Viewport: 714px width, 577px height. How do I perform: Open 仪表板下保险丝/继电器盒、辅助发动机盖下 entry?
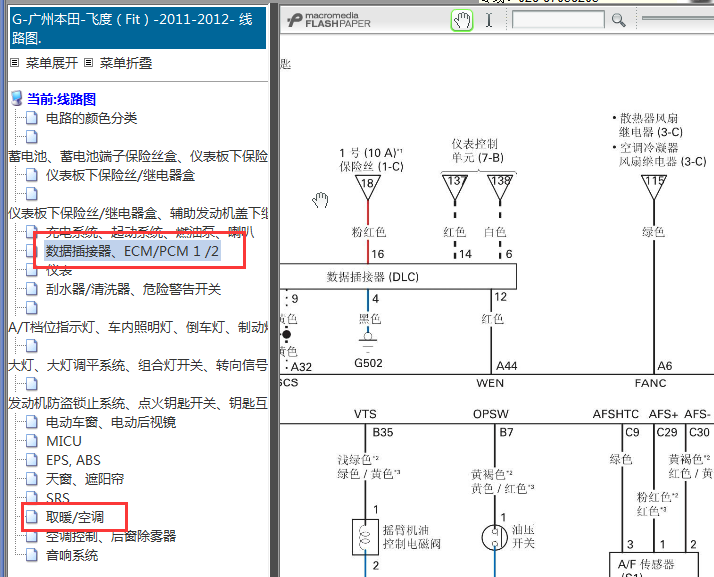[x=138, y=213]
